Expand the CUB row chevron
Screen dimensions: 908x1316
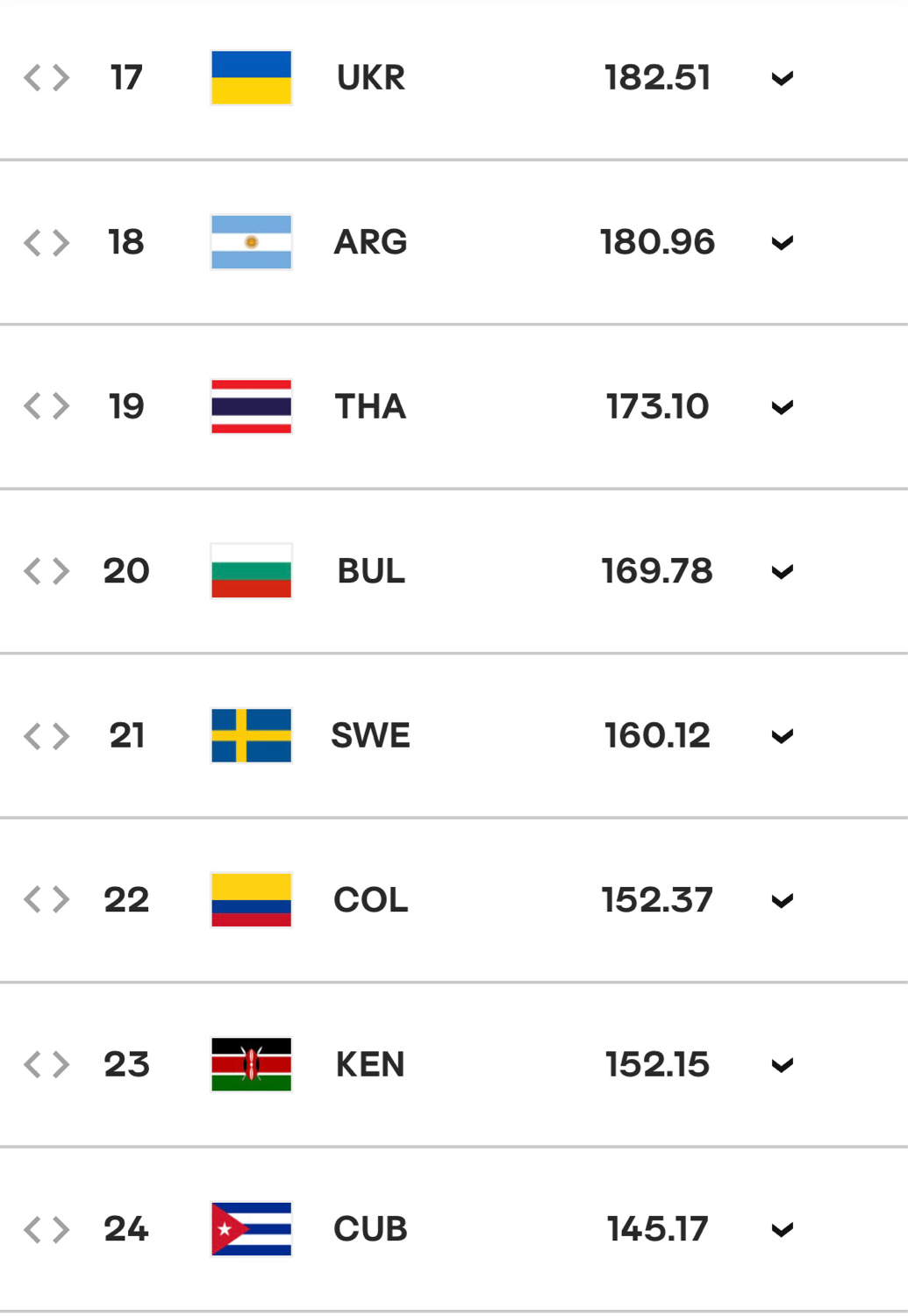point(783,1230)
